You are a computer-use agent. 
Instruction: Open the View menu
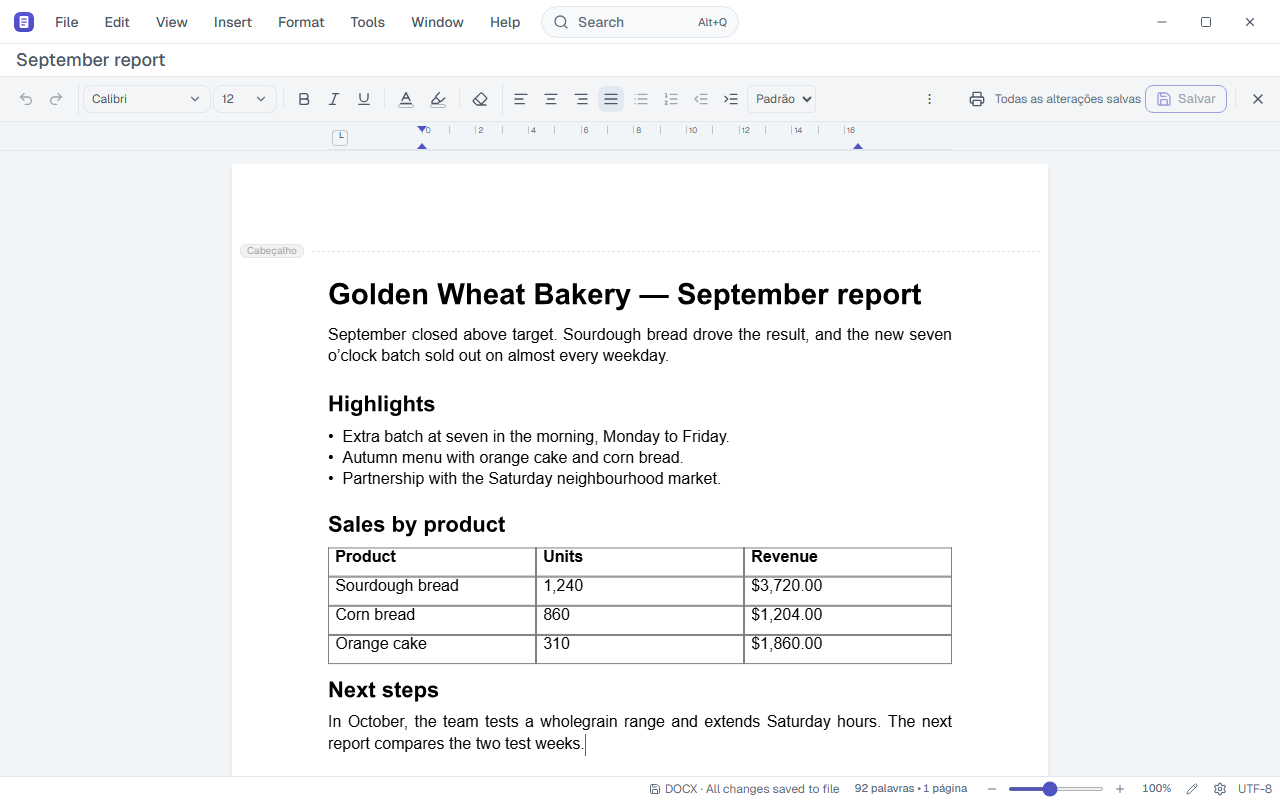click(172, 22)
